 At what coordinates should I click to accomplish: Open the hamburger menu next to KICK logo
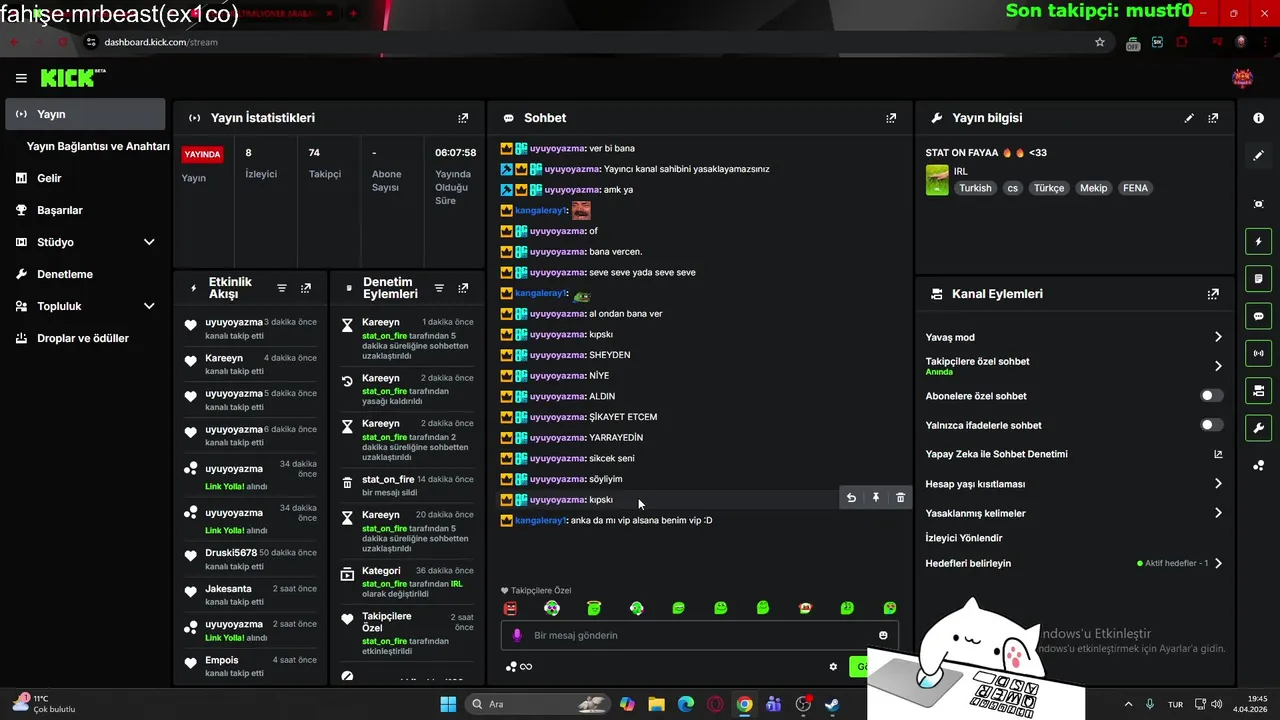pos(21,78)
